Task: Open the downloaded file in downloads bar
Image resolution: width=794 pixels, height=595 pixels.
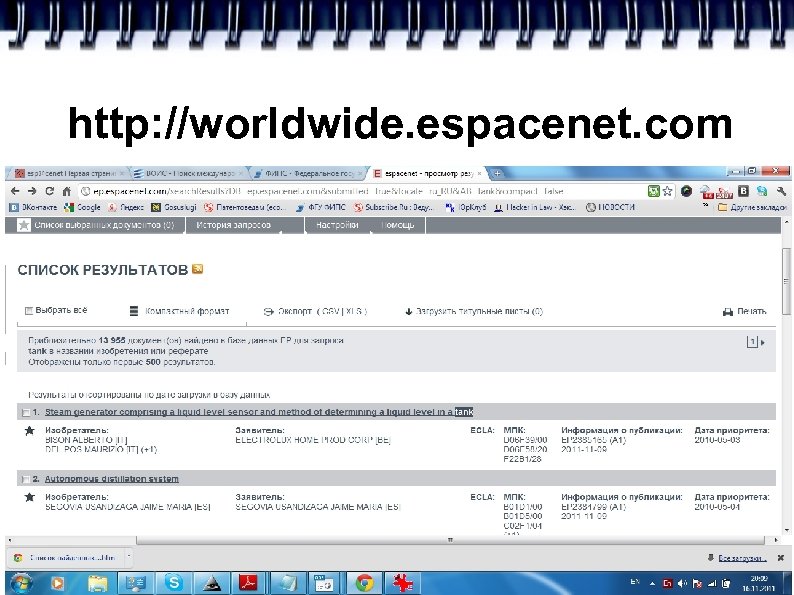Action: pos(66,558)
